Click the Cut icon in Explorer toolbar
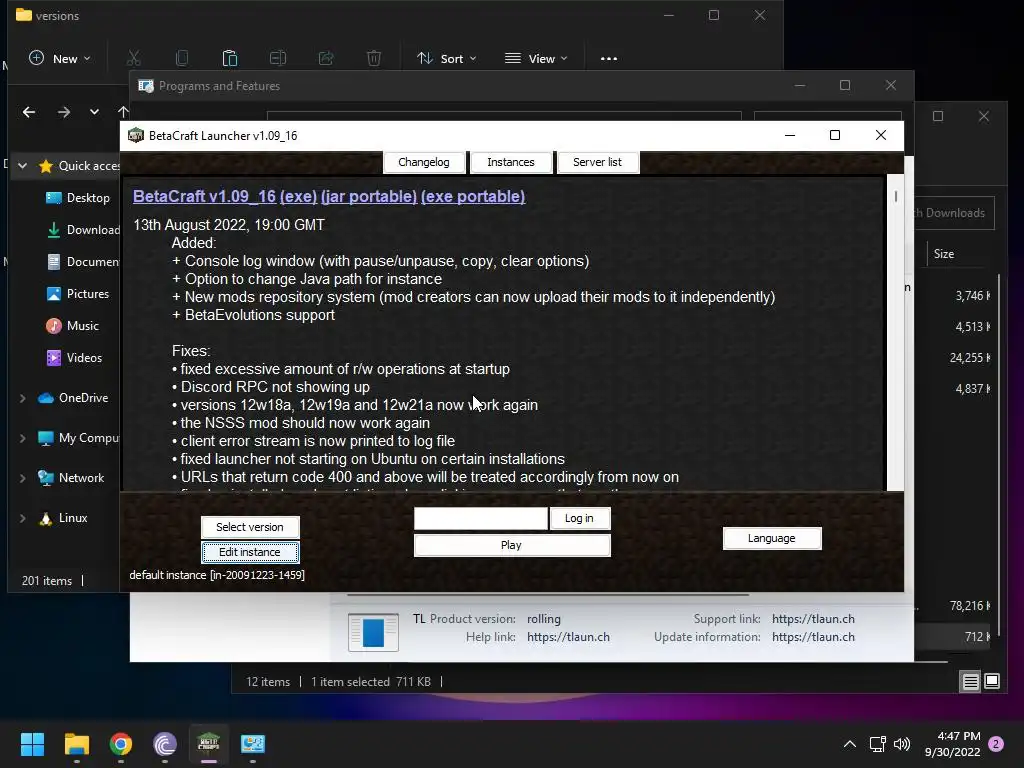 tap(134, 58)
